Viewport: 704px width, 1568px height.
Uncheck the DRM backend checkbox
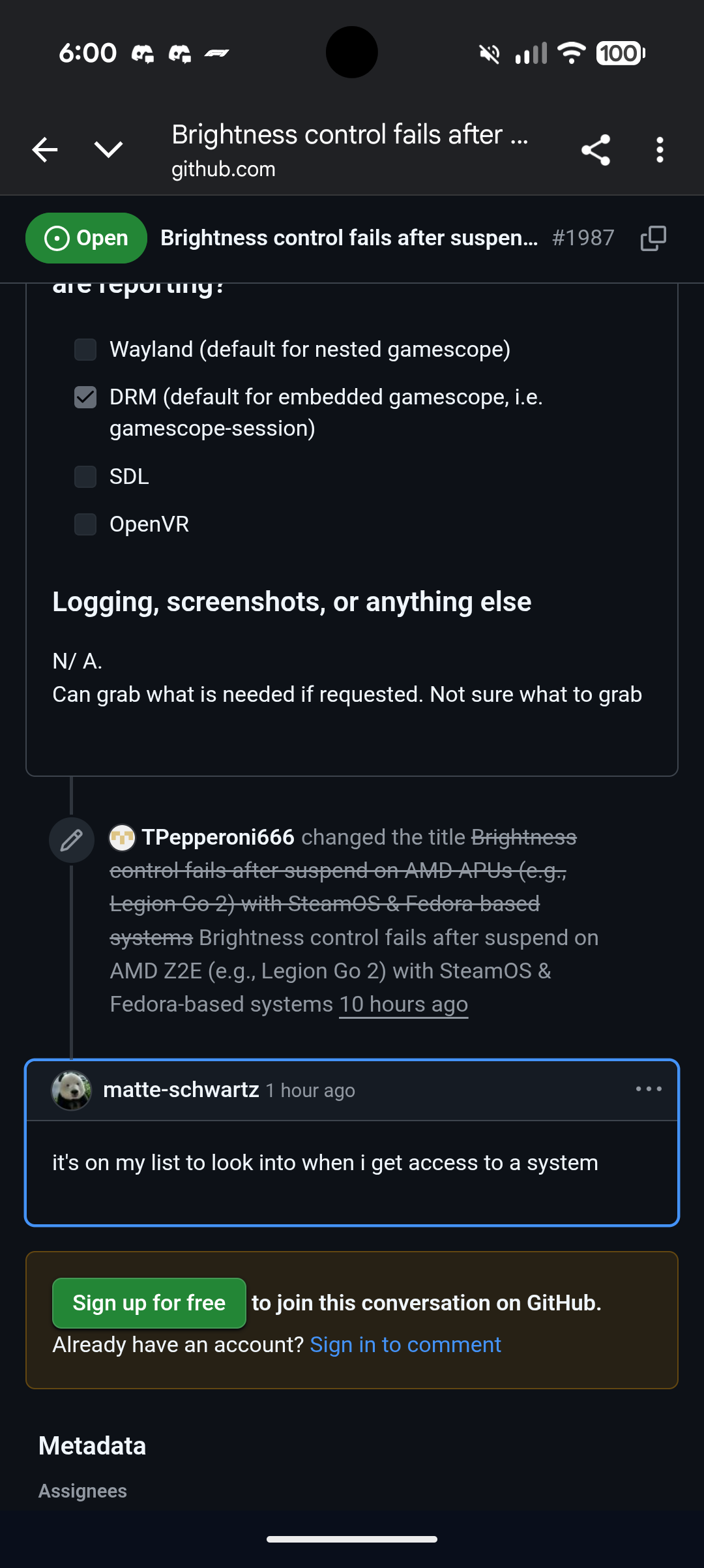click(85, 397)
